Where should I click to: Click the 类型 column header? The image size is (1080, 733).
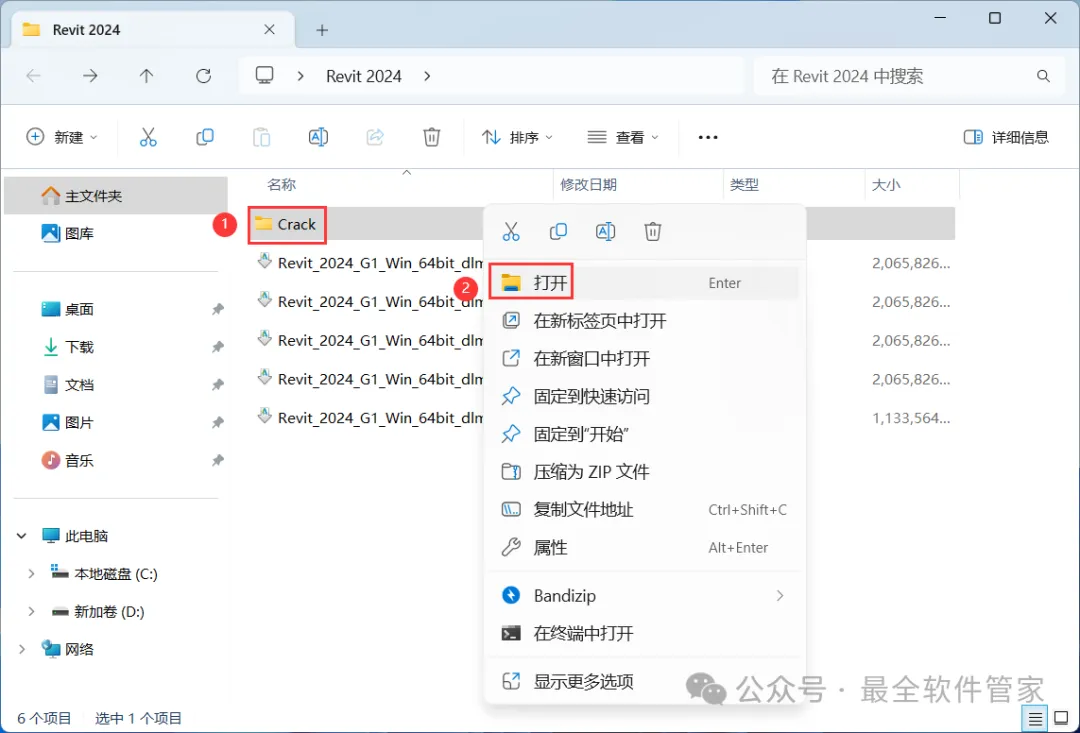[745, 185]
